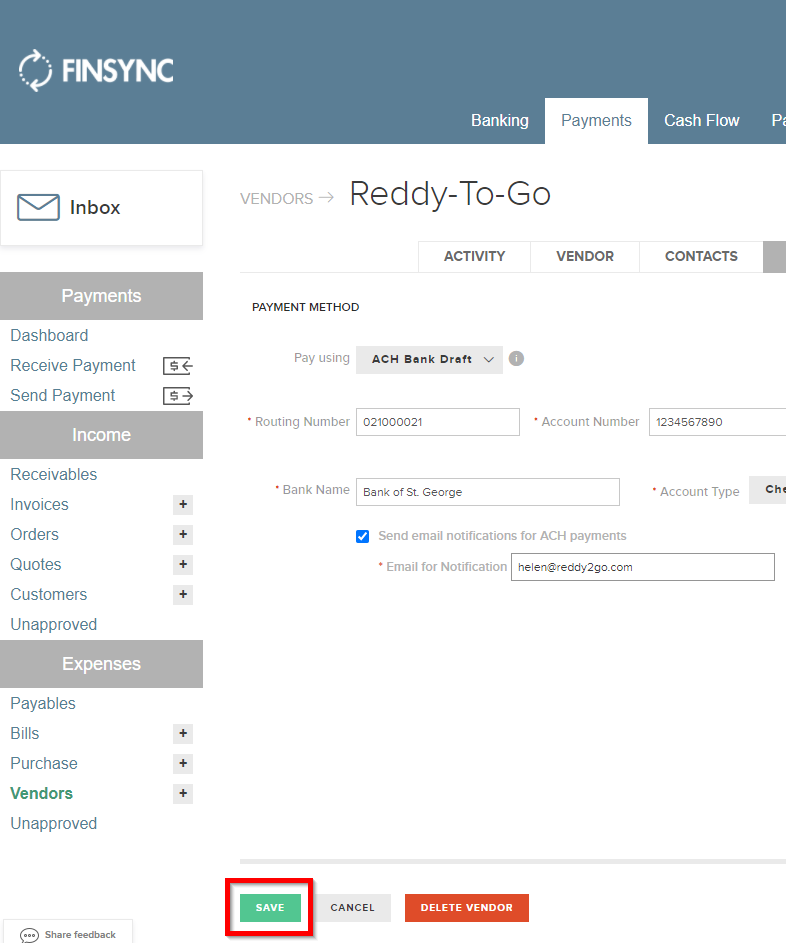Screen dimensions: 786x943
Task: Open Payables in the sidebar
Action: point(43,704)
